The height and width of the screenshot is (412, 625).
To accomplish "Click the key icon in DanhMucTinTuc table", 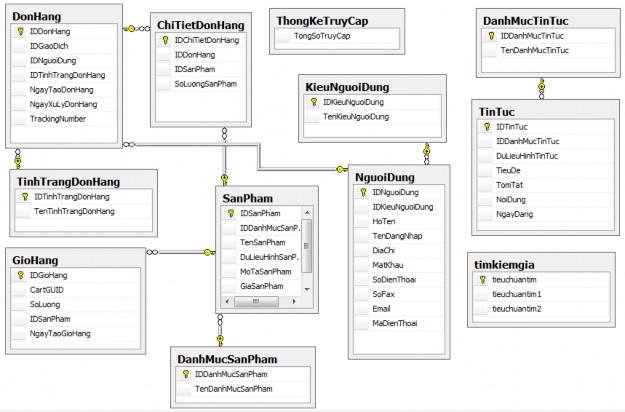I will pos(489,35).
